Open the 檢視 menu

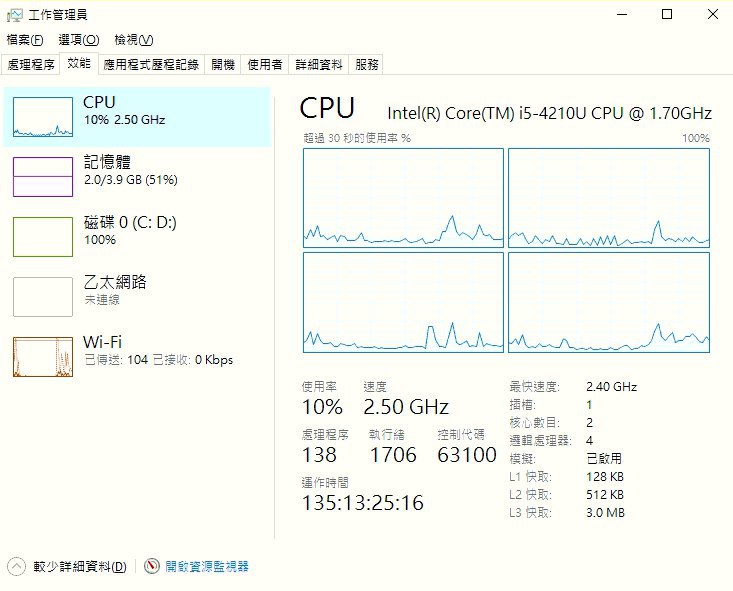tap(133, 40)
